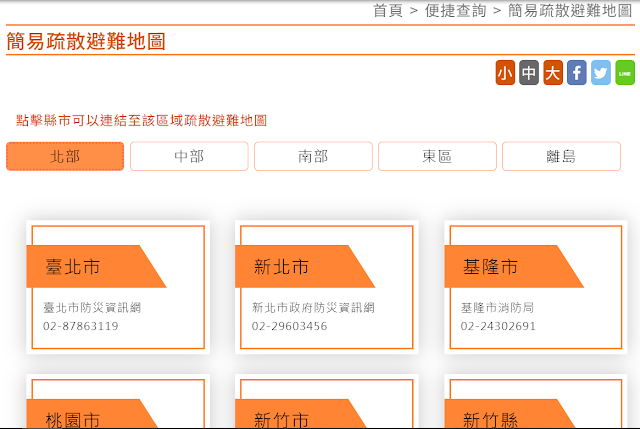Go to 首頁 in breadcrumb
This screenshot has height=429, width=640.
(x=388, y=11)
